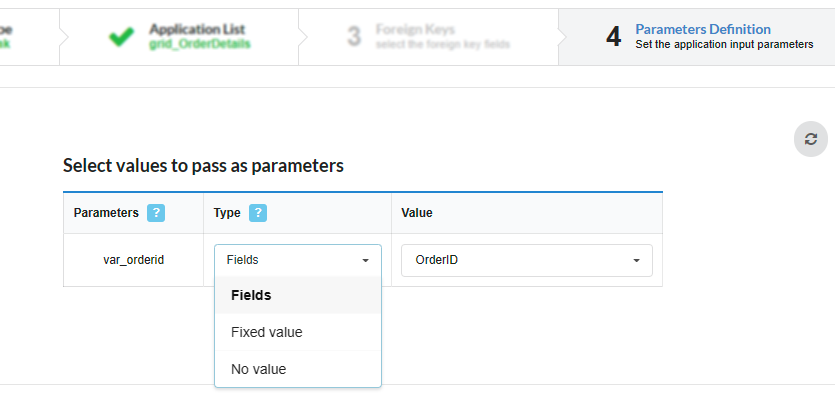The width and height of the screenshot is (835, 401).
Task: Click the caret arrow in the Type dropdown
Action: pyautogui.click(x=365, y=260)
